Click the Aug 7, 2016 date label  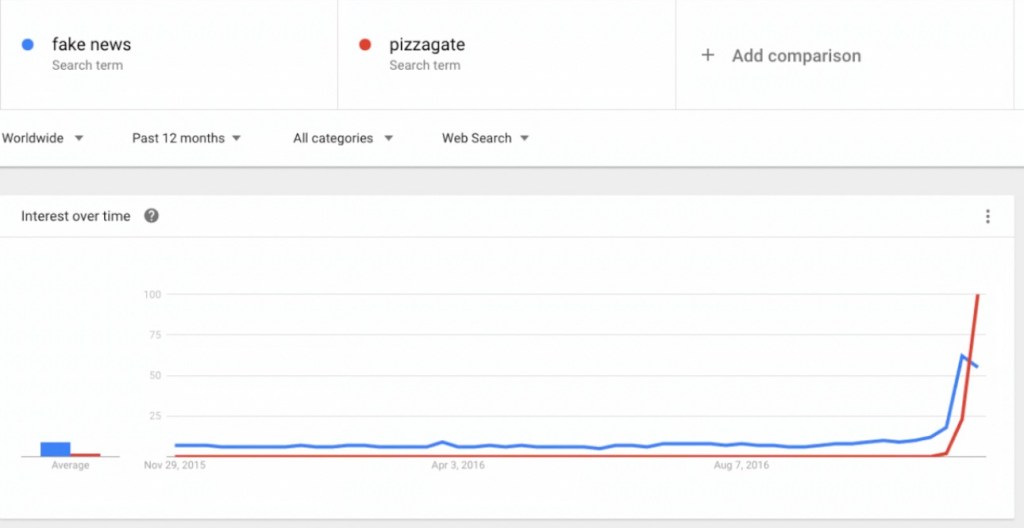[x=741, y=465]
